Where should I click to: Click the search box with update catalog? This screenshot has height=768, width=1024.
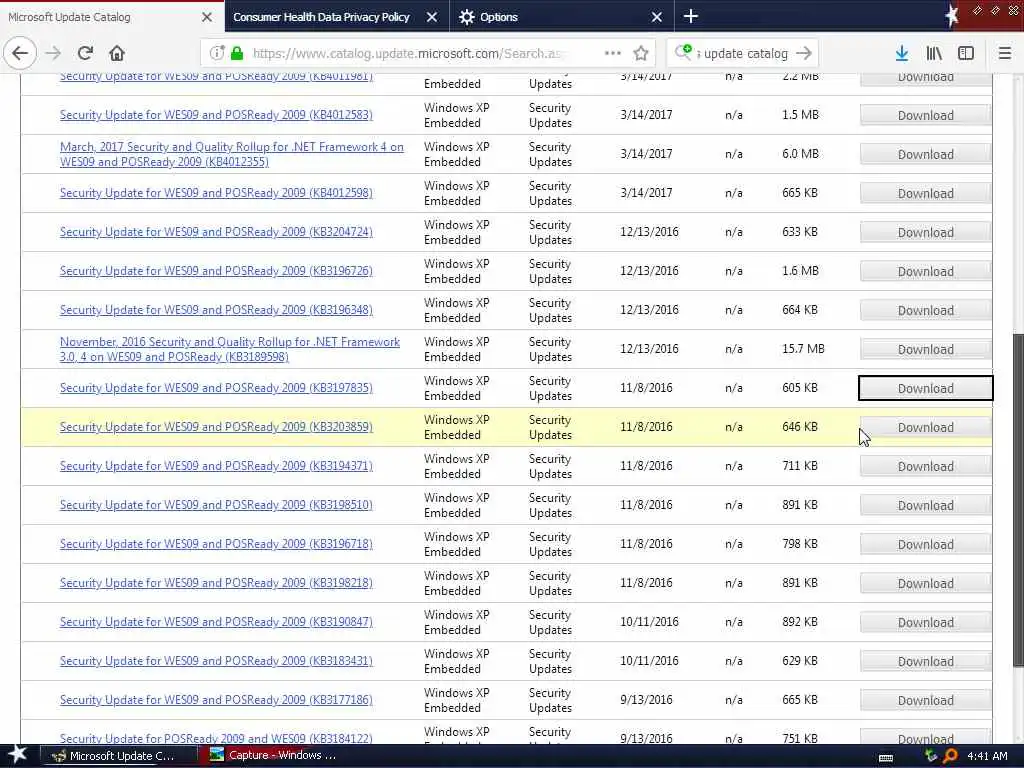click(742, 54)
